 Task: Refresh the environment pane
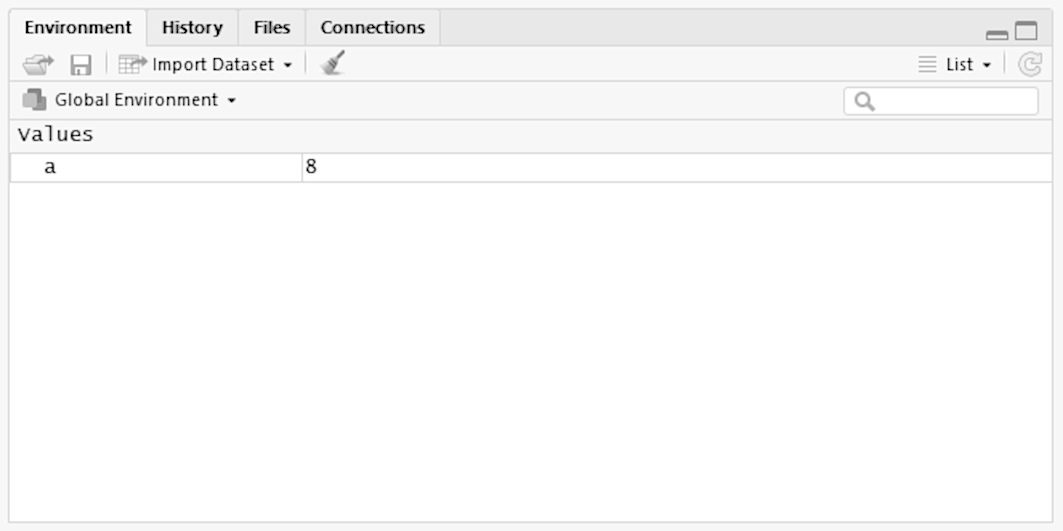coord(1029,65)
